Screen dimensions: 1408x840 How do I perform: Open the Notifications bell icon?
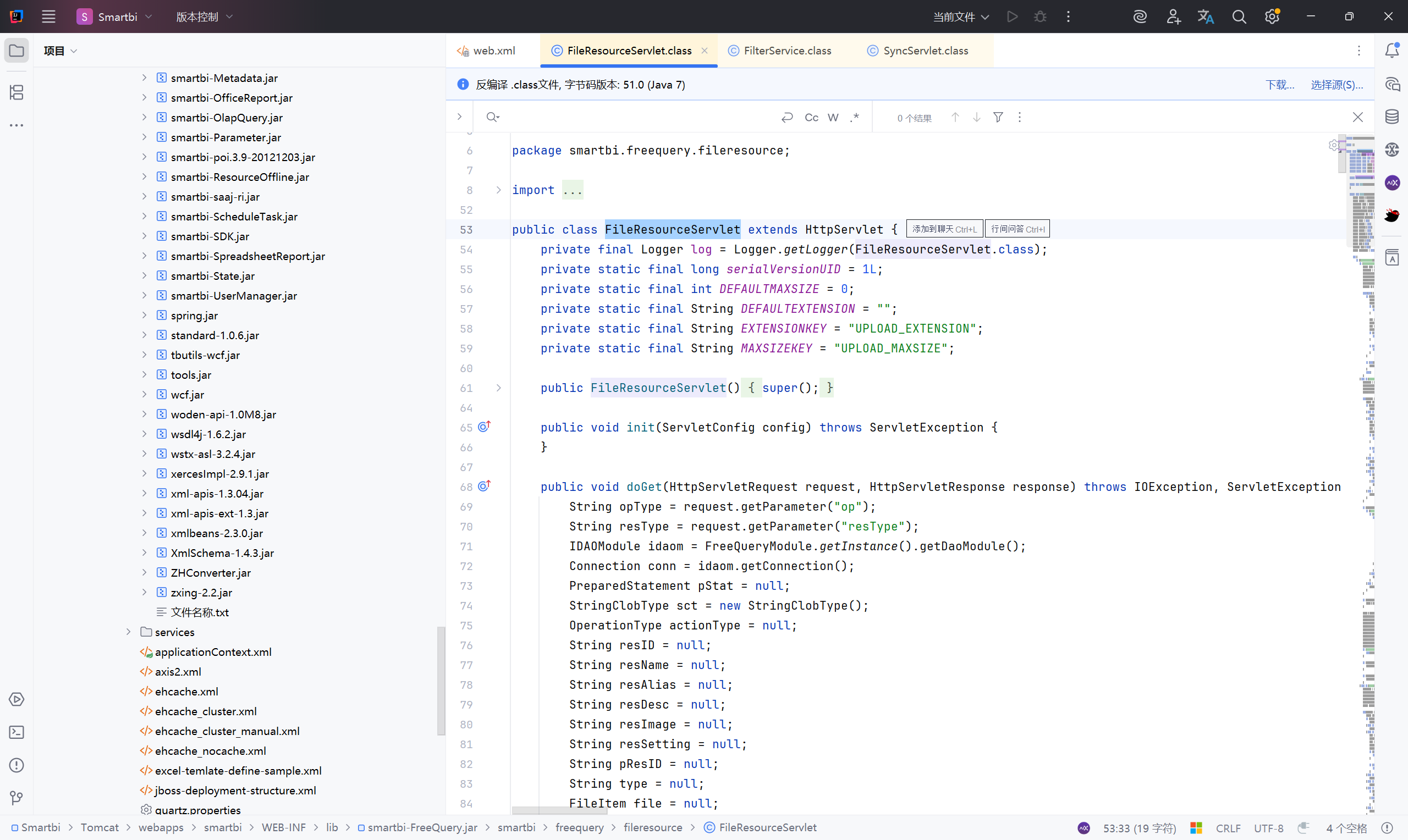point(1392,51)
